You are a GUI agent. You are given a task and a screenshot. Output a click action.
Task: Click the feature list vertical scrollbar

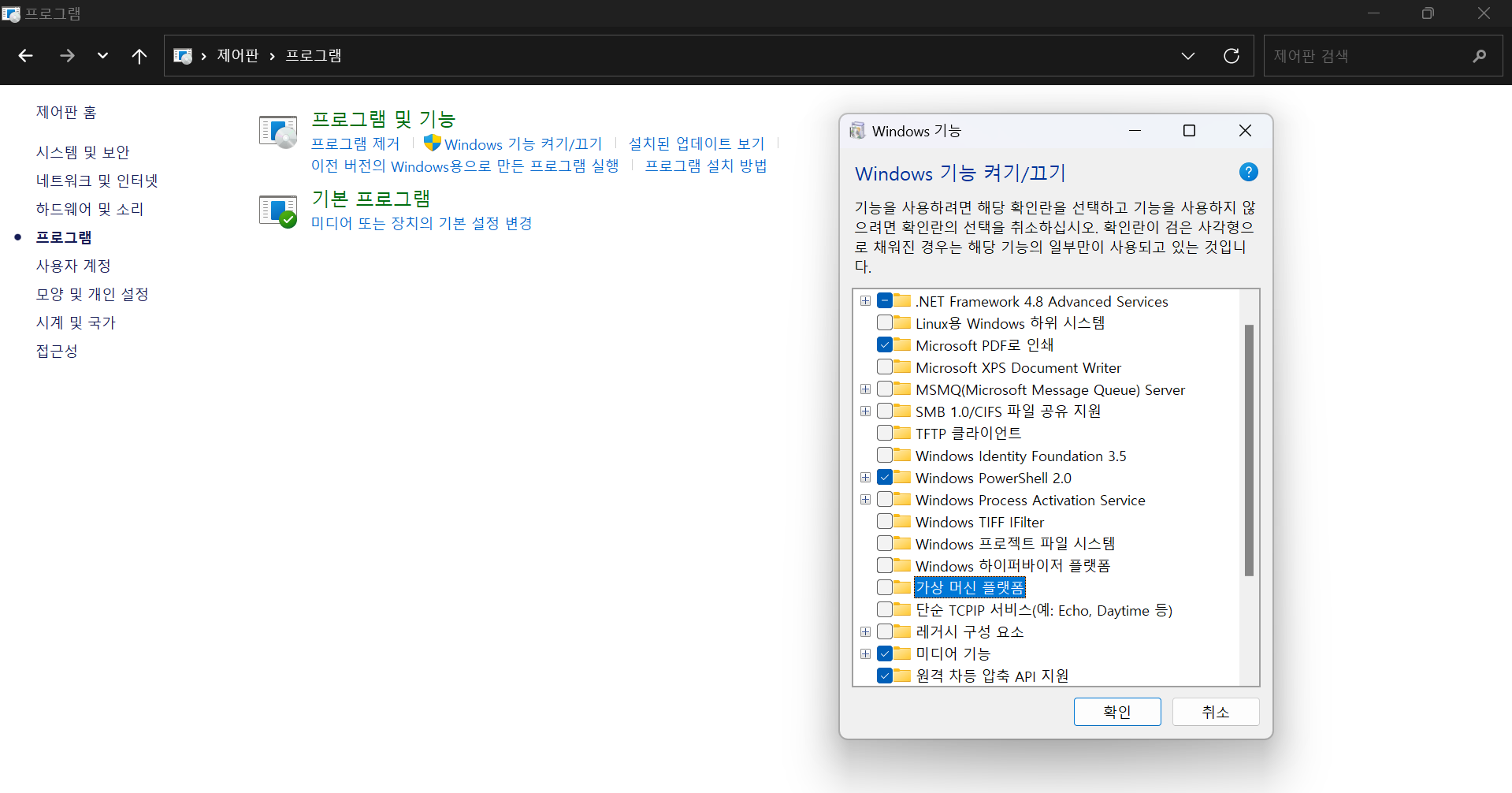pyautogui.click(x=1249, y=450)
